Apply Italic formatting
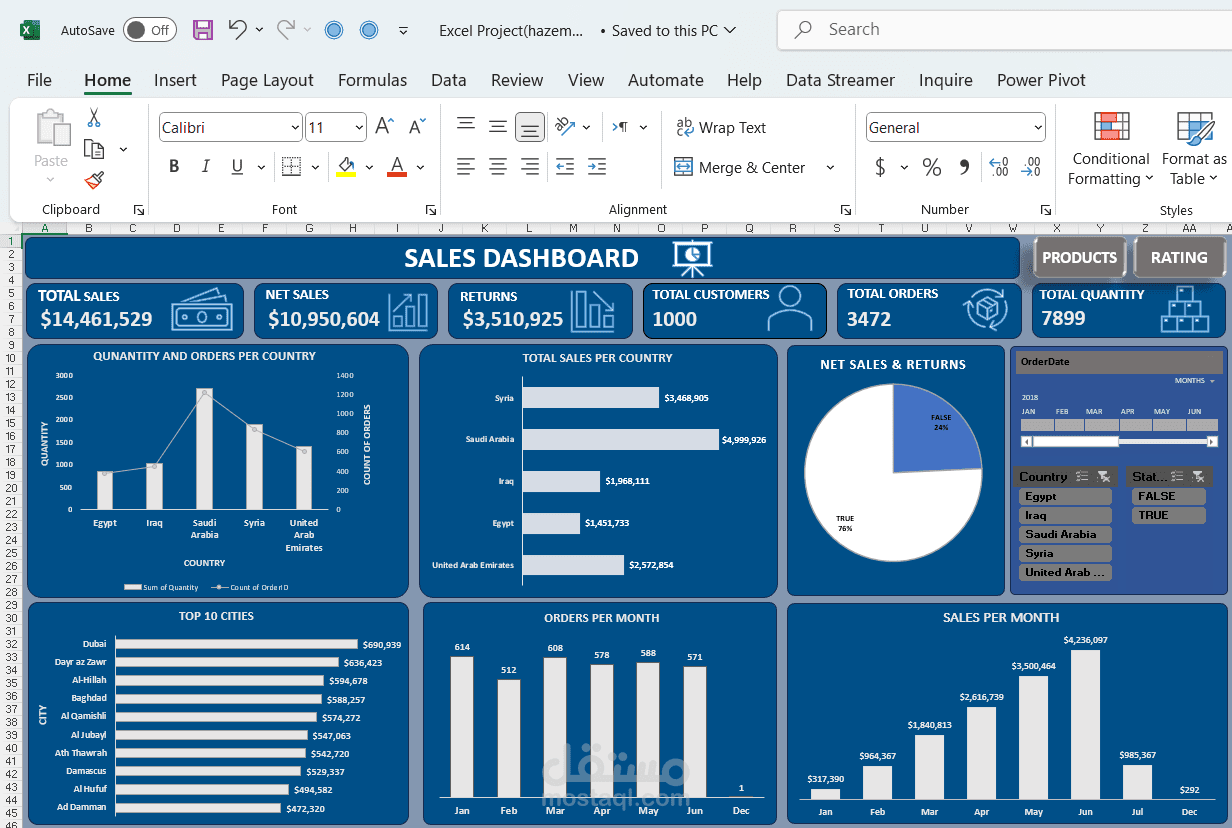 pyautogui.click(x=206, y=167)
